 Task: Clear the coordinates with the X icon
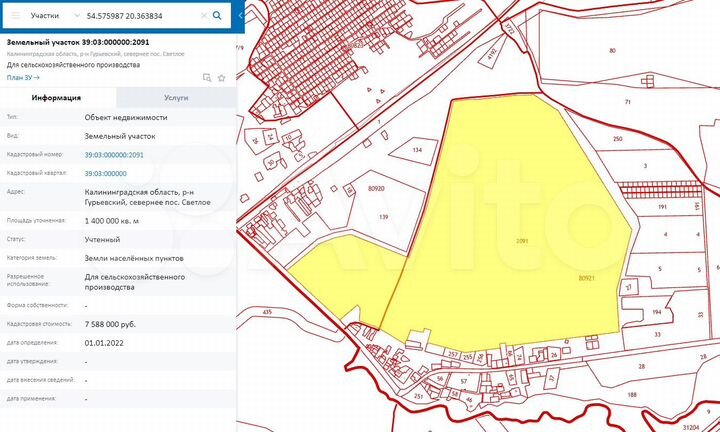point(203,16)
